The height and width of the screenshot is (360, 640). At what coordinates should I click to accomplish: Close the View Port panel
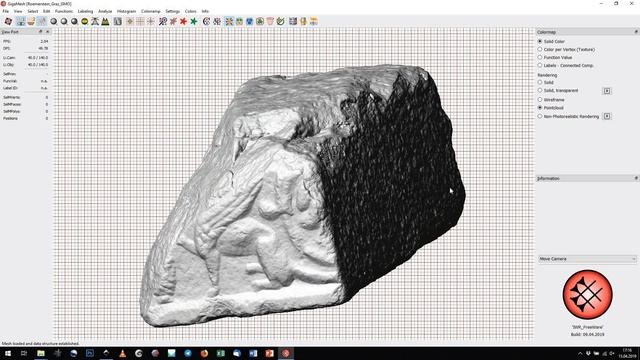47,31
